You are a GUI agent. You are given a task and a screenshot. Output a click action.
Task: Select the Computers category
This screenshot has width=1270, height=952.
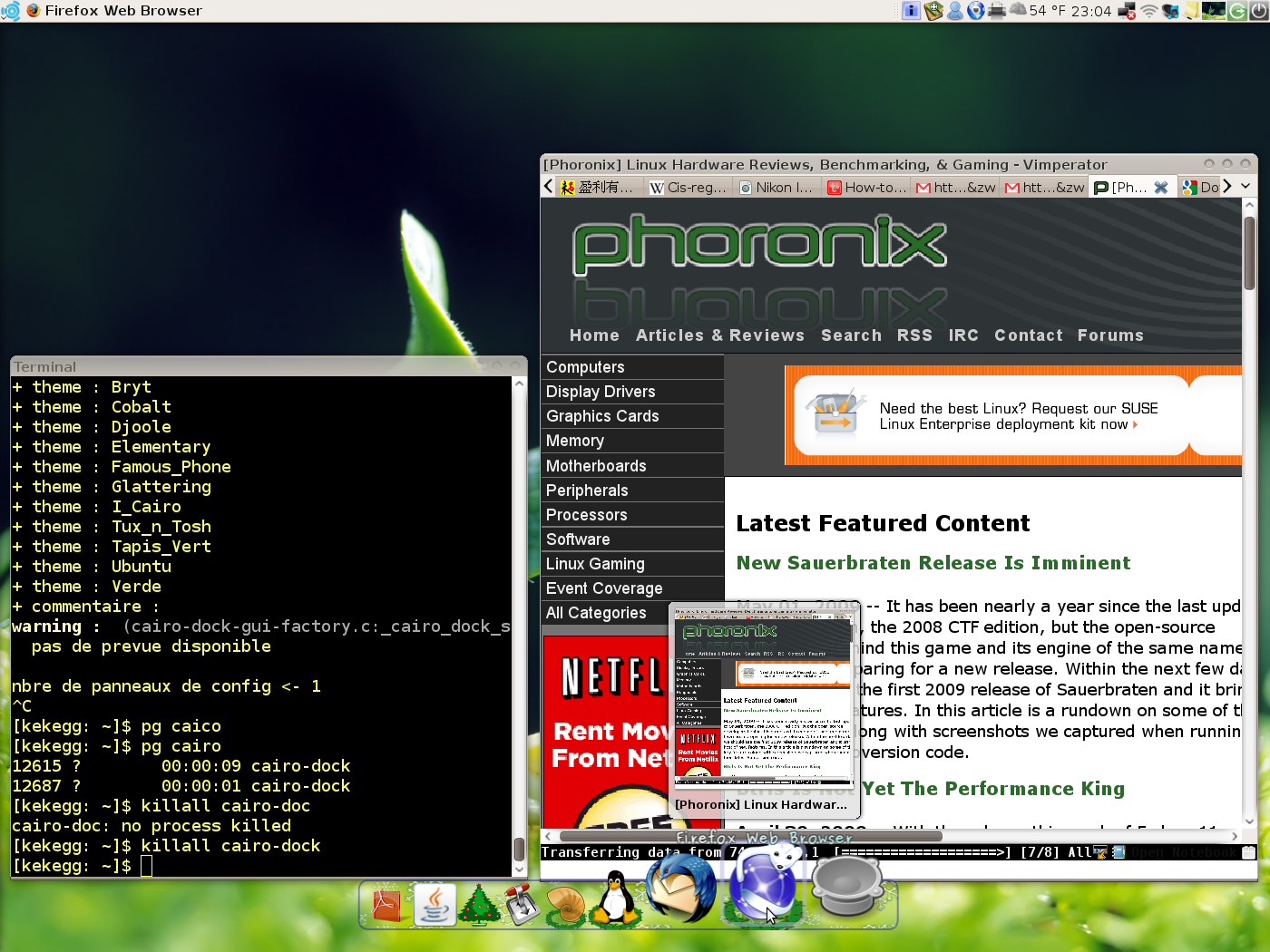coord(632,367)
